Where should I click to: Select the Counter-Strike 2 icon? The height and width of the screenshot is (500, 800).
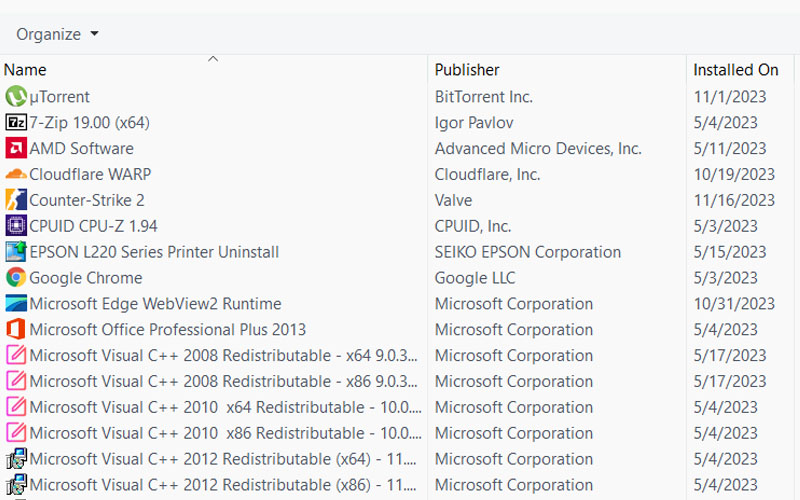point(16,200)
